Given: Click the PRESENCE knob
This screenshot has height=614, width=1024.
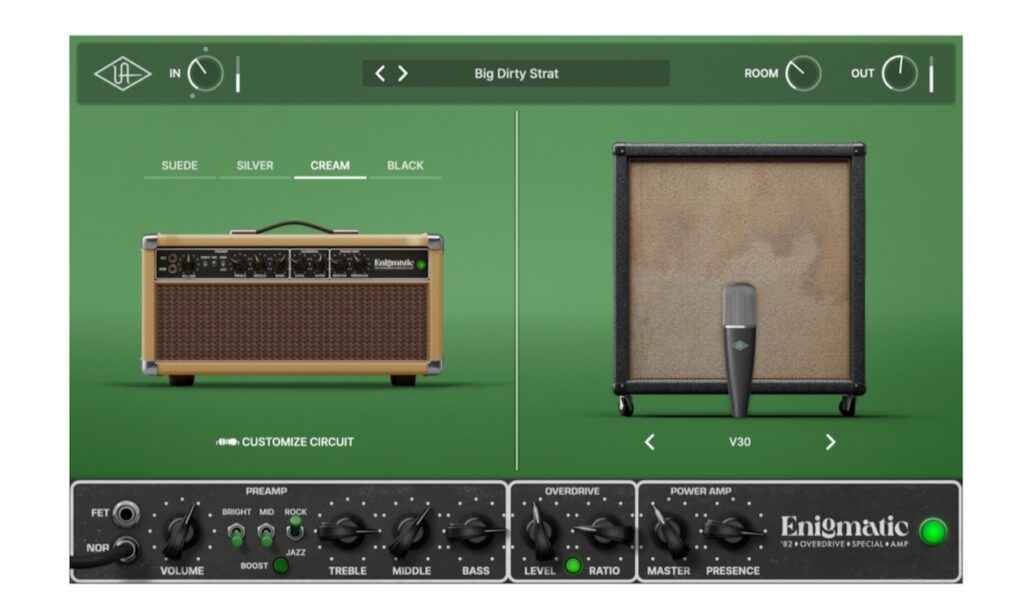Looking at the screenshot, I should pyautogui.click(x=731, y=532).
